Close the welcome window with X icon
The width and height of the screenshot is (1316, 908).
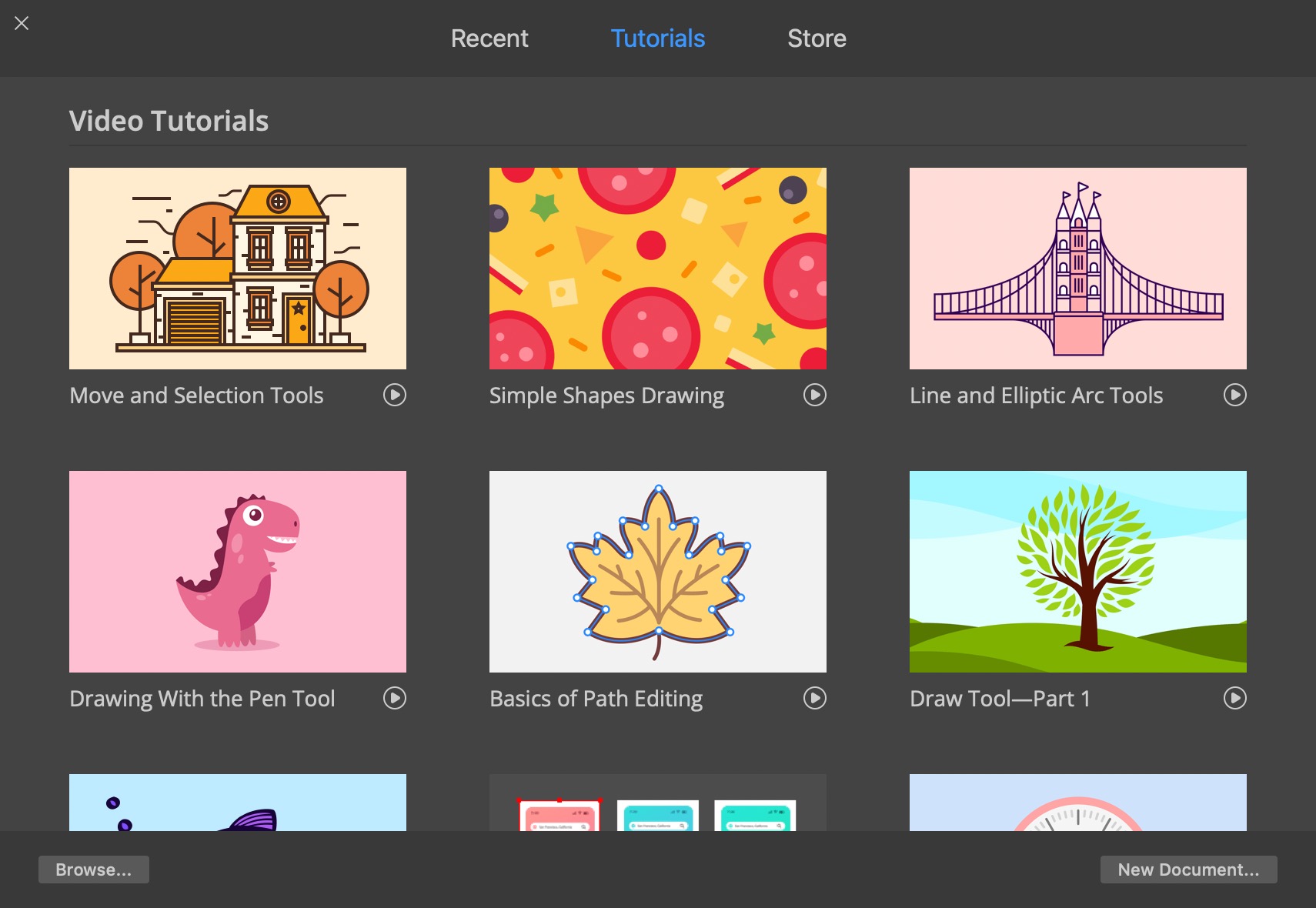22,24
